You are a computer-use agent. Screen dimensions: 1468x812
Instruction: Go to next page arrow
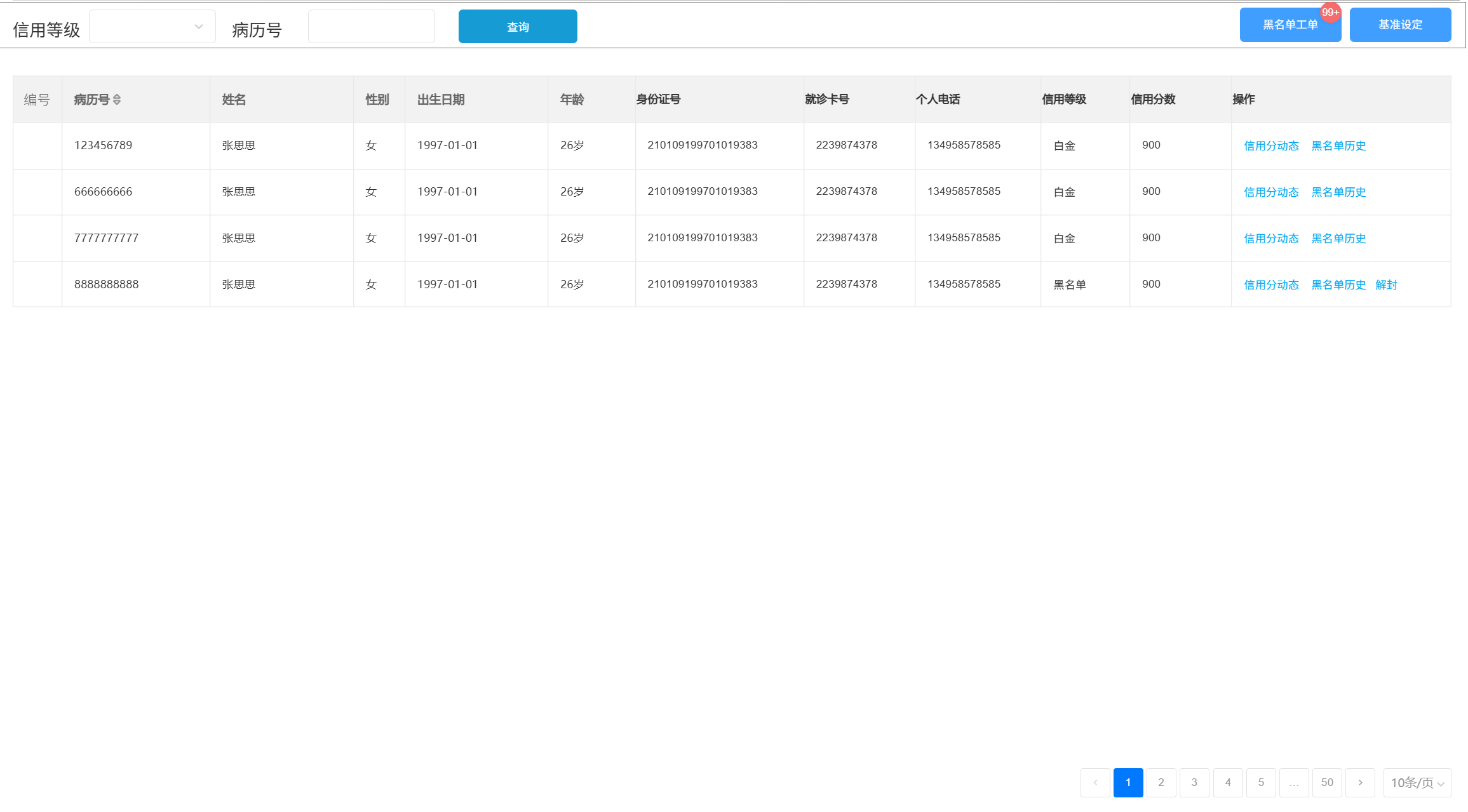[1360, 782]
